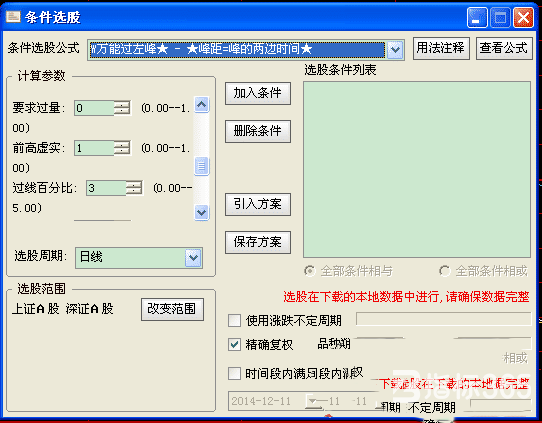This screenshot has height=423, width=542.
Task: Click the 过线百分比 value field
Action: pos(106,188)
